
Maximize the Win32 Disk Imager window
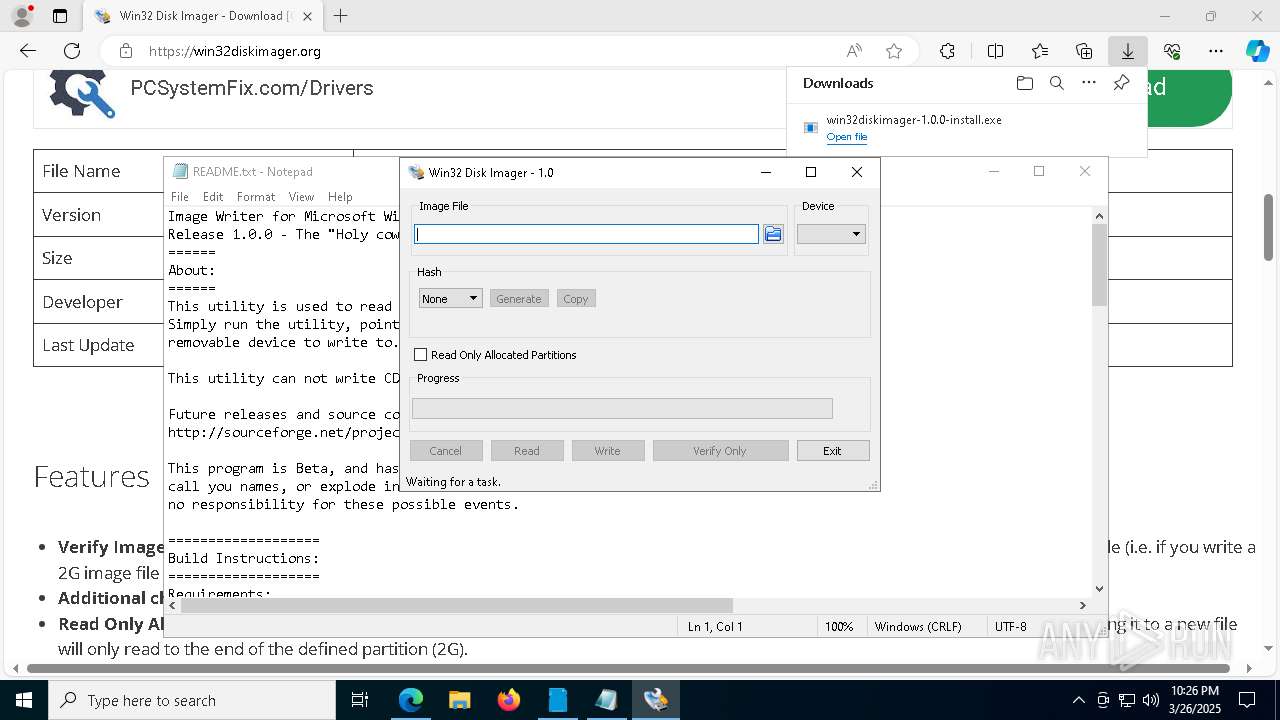click(811, 172)
